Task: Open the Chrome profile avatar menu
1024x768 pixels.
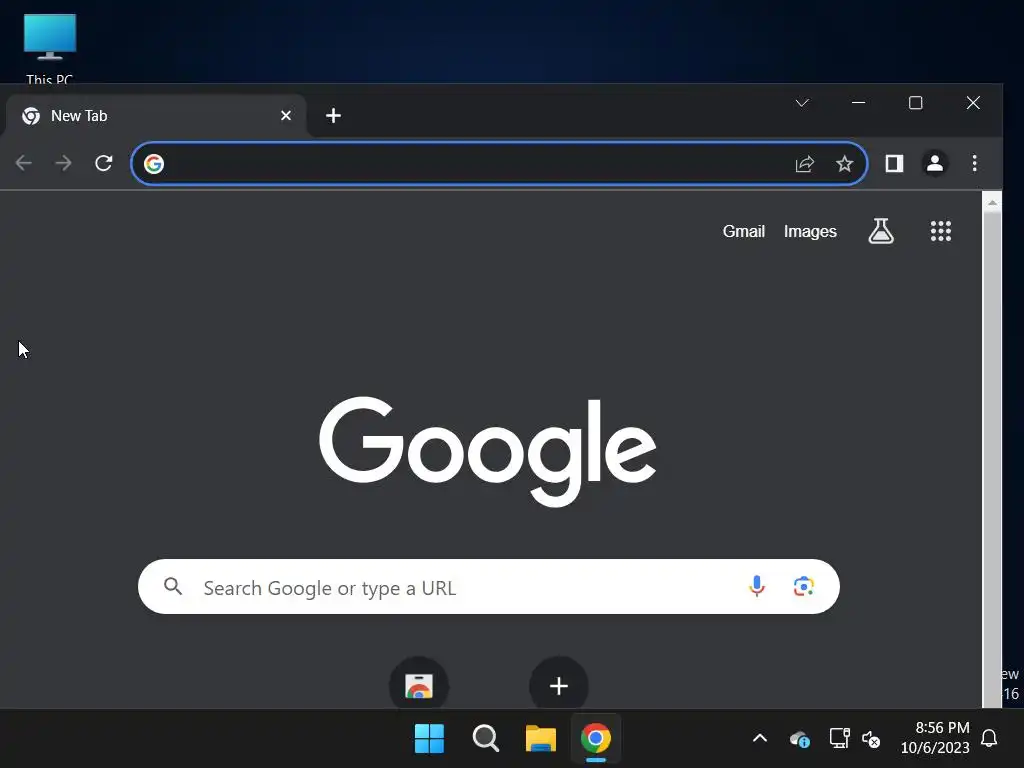Action: 935,163
